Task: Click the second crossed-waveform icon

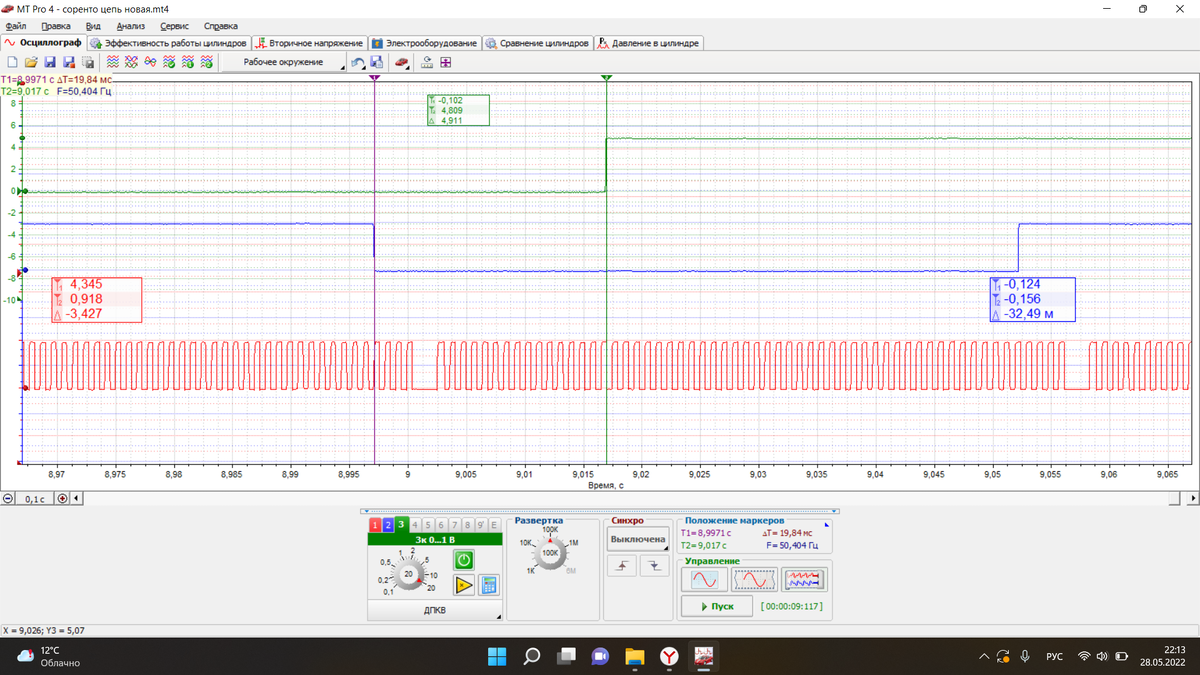Action: click(131, 62)
